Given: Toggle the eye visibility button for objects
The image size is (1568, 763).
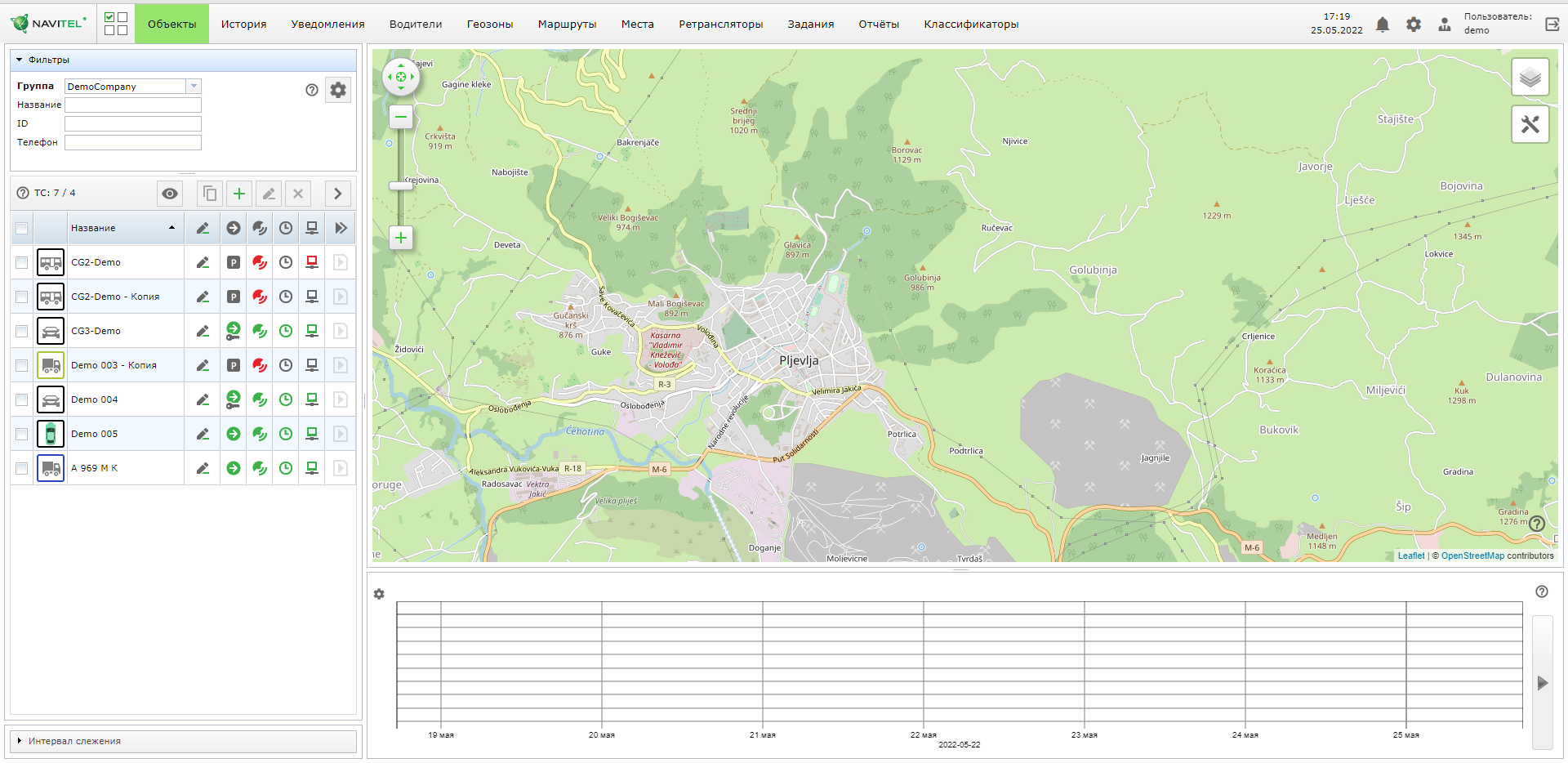Looking at the screenshot, I should pyautogui.click(x=170, y=194).
